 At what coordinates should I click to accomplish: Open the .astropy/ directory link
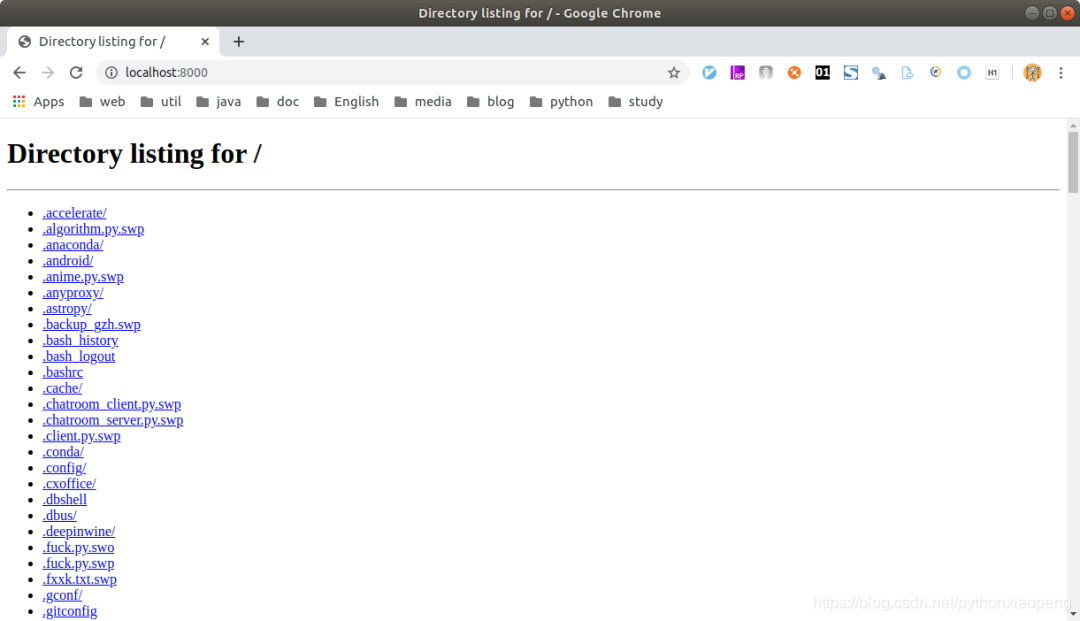click(x=67, y=308)
